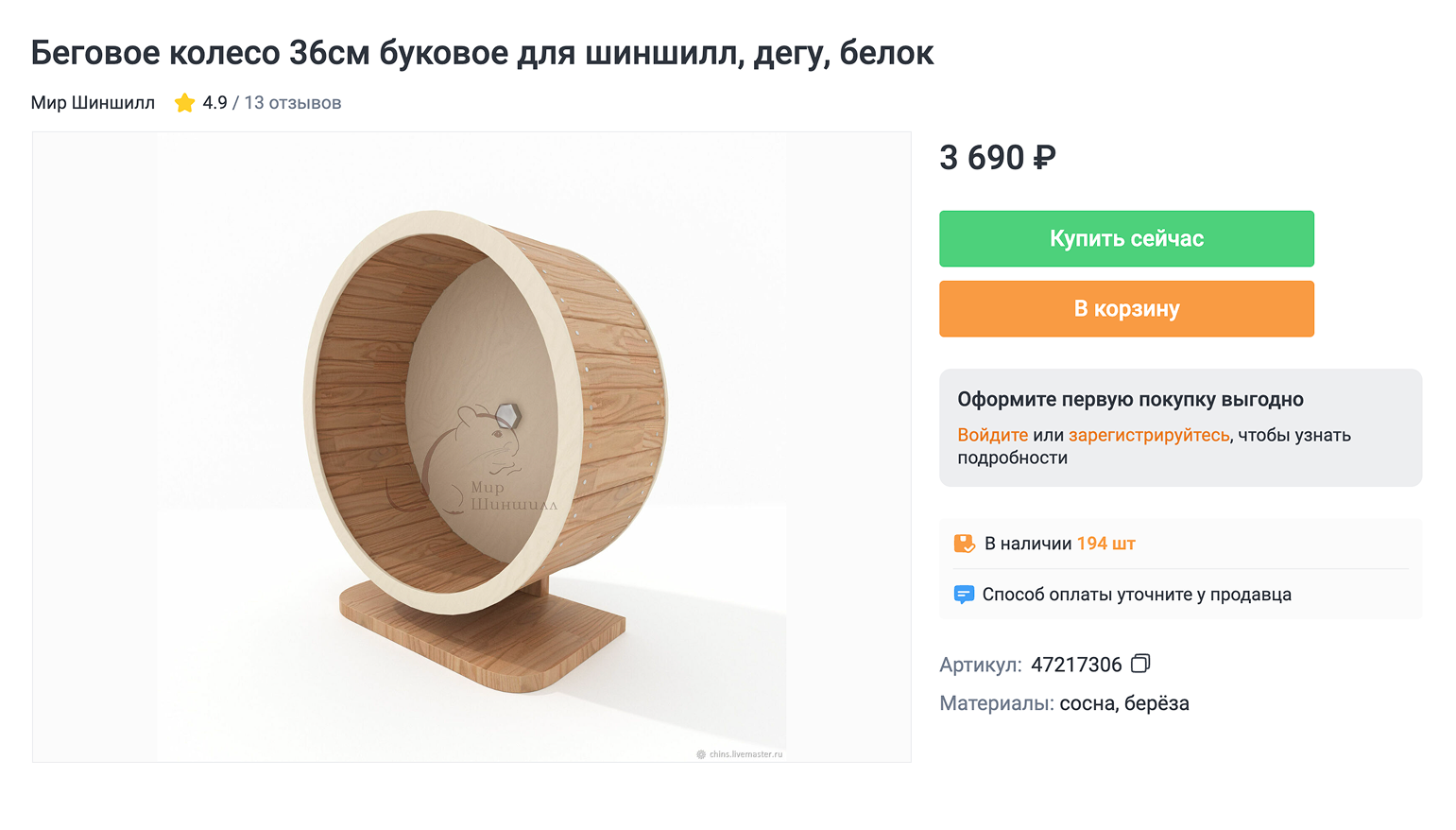Copy the article number using the copy icon
Screen dimensions: 1456x830
[1140, 664]
